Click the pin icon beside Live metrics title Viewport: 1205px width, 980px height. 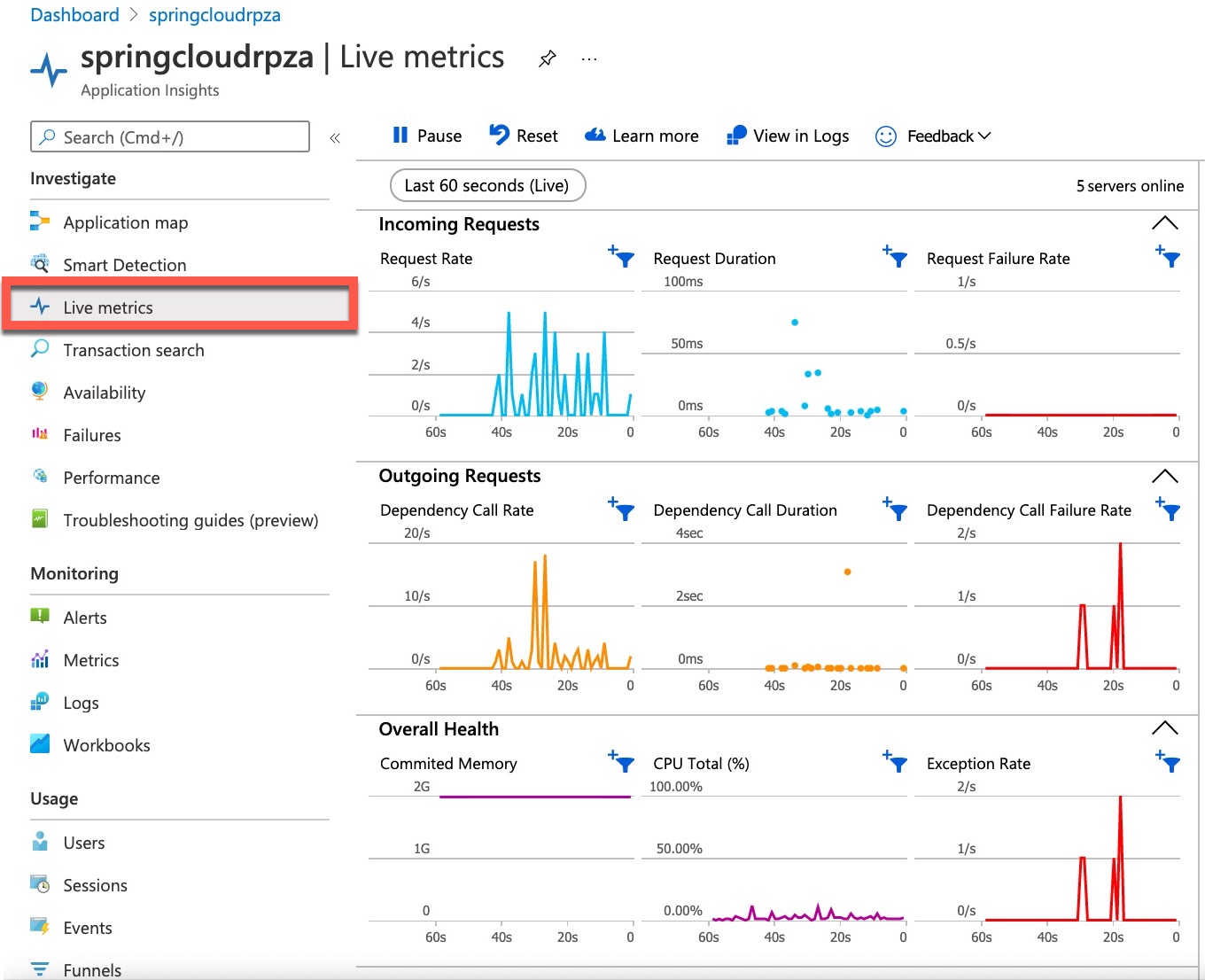point(548,59)
